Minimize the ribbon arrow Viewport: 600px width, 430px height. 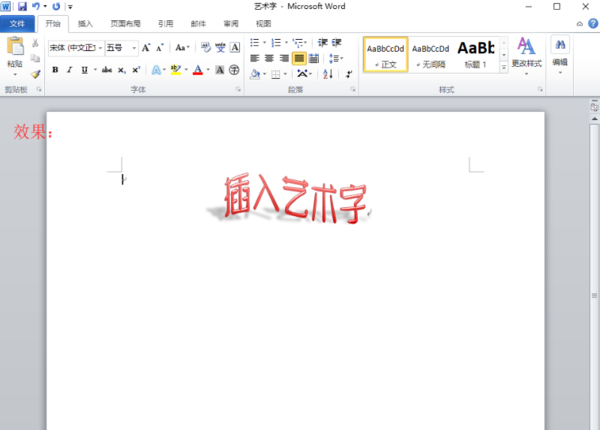click(x=580, y=24)
